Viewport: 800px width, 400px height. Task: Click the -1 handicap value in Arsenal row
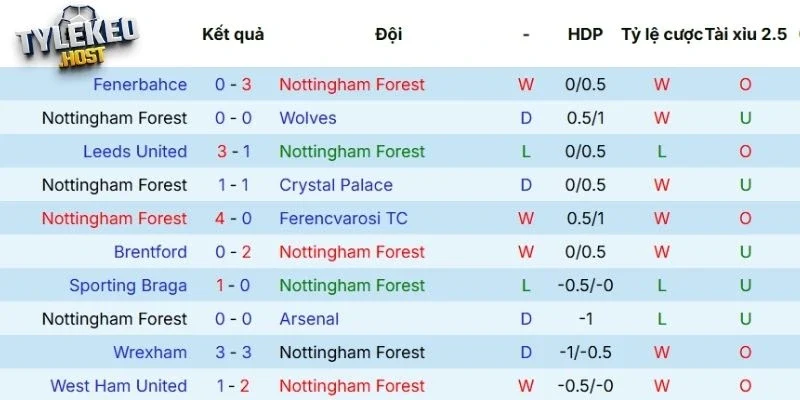pyautogui.click(x=585, y=320)
